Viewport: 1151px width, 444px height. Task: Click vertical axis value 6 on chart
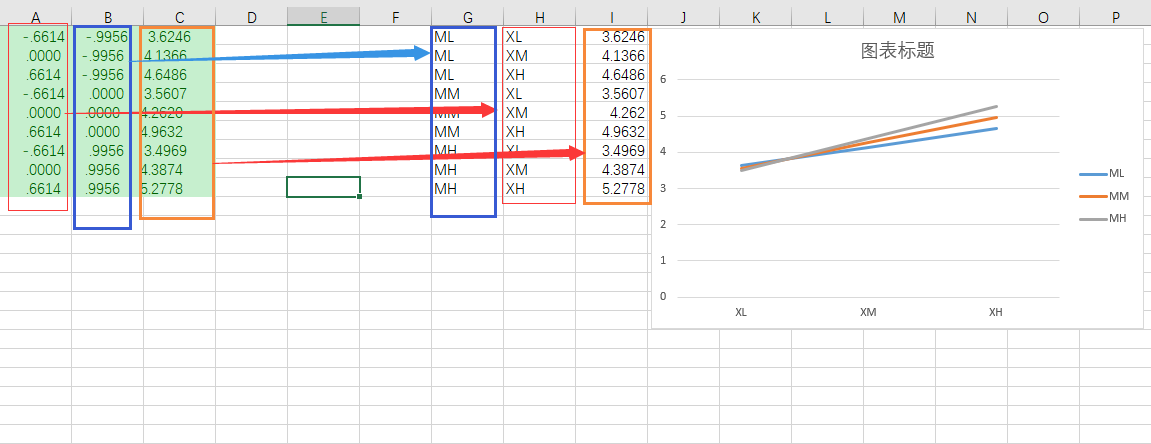click(663, 78)
